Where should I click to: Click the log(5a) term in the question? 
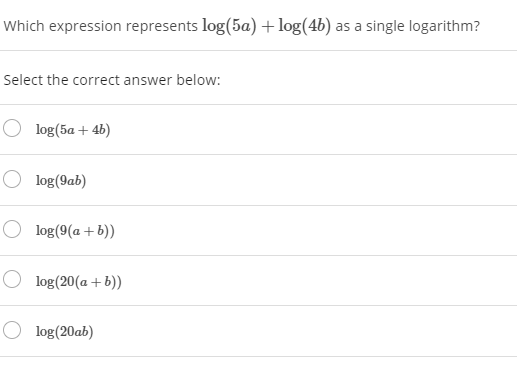(229, 26)
